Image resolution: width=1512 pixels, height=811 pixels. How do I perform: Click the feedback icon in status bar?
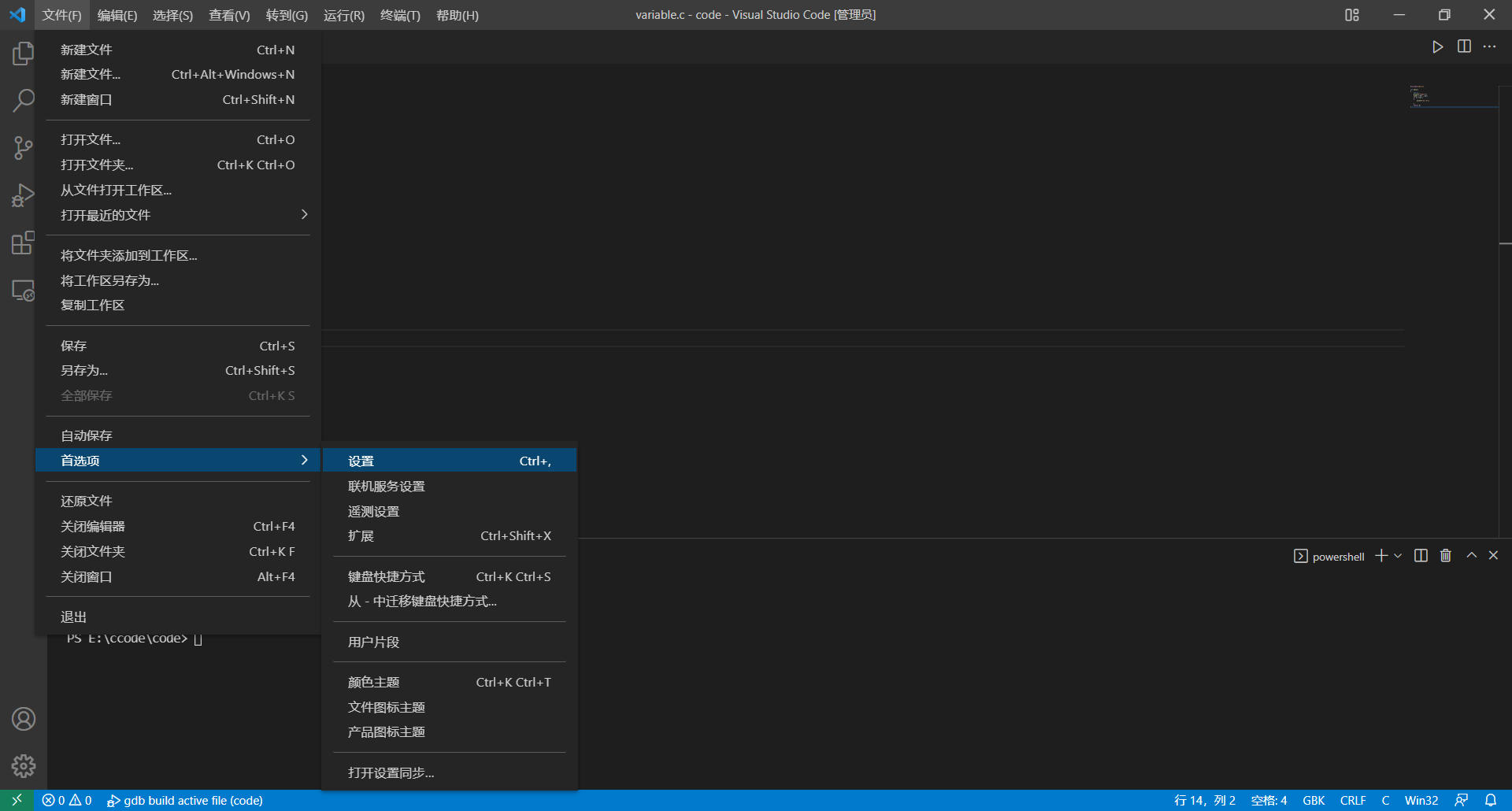(x=1462, y=800)
